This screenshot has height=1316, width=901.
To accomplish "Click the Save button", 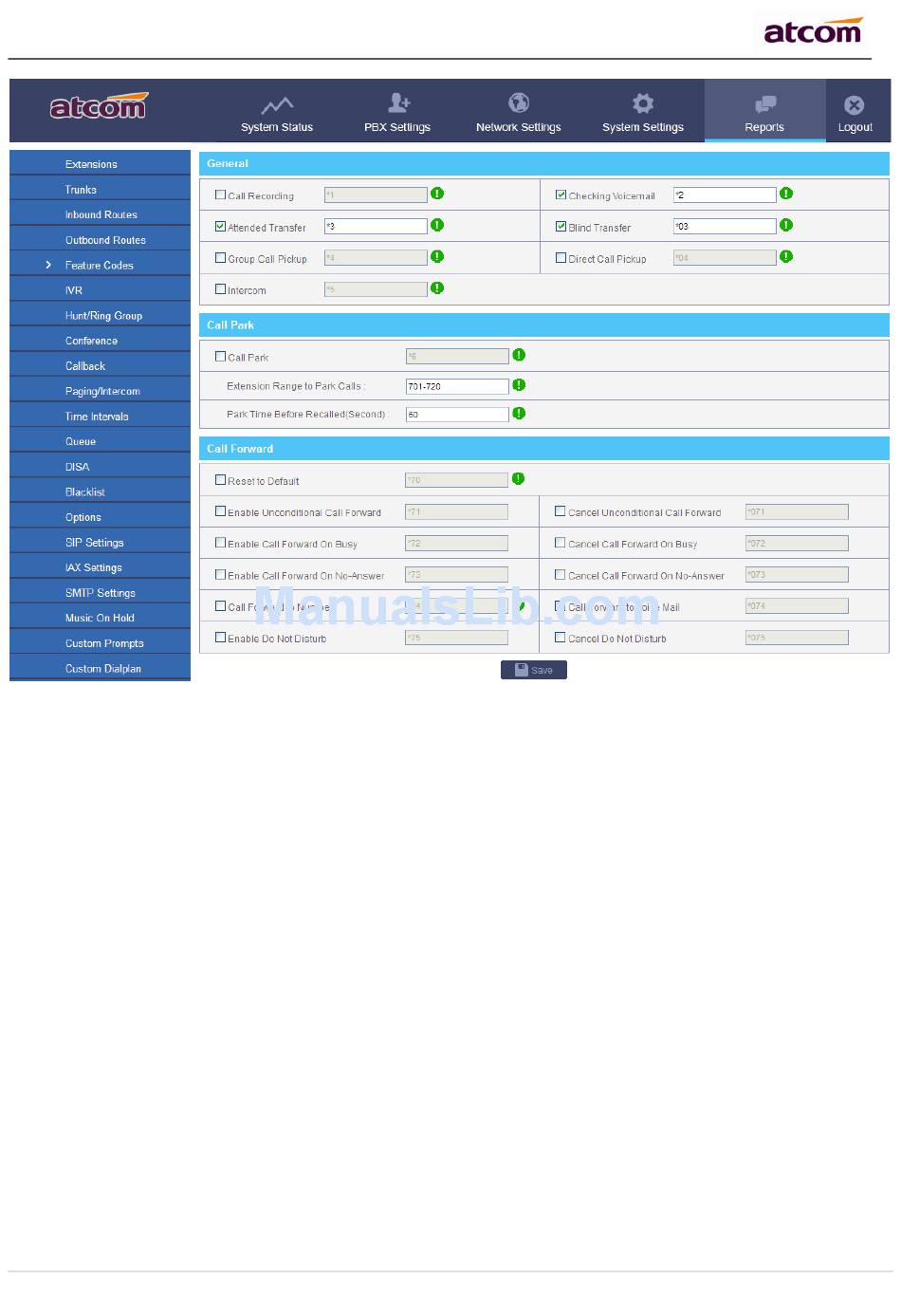I will coord(534,670).
